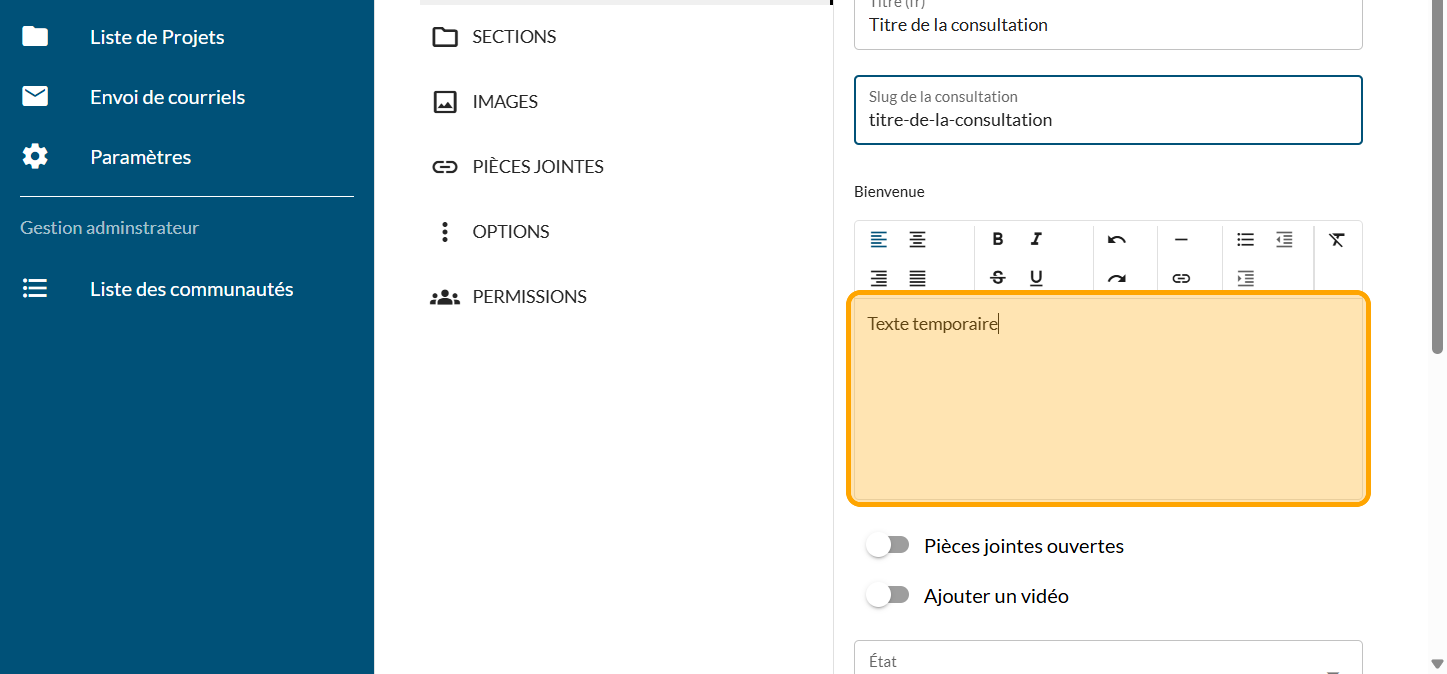
Task: Open the État dropdown
Action: pyautogui.click(x=1108, y=661)
